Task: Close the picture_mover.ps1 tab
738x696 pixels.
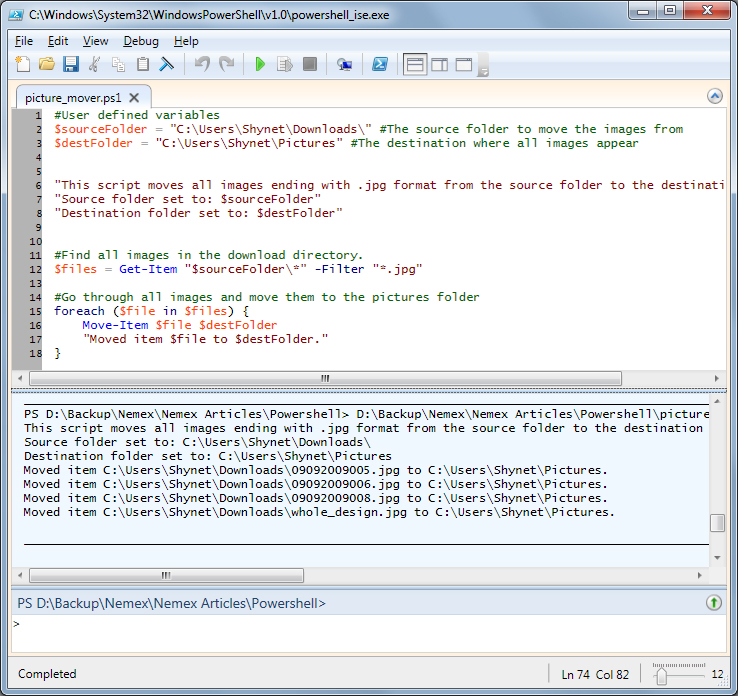Action: (135, 97)
